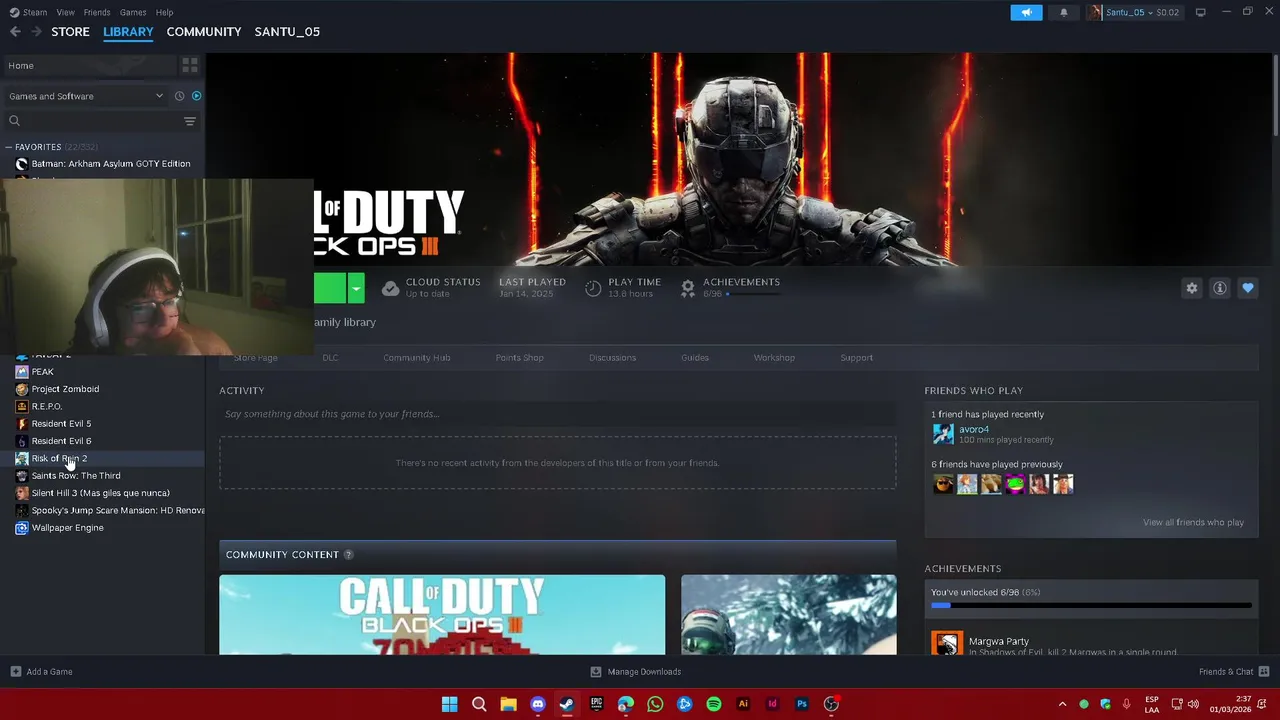Go forward with the right arrow
The height and width of the screenshot is (720, 1280).
[x=36, y=32]
